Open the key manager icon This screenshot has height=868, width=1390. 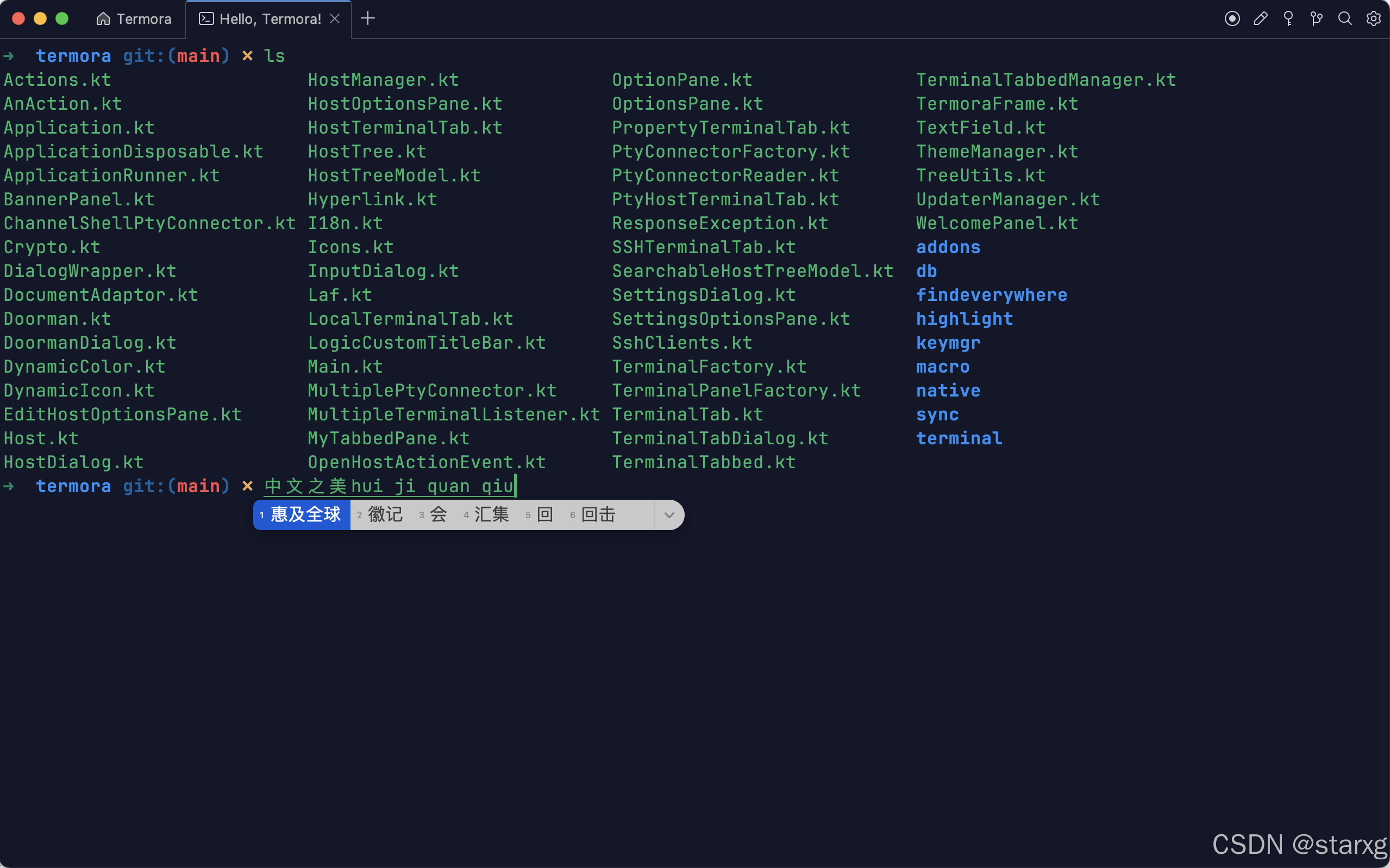1288,19
